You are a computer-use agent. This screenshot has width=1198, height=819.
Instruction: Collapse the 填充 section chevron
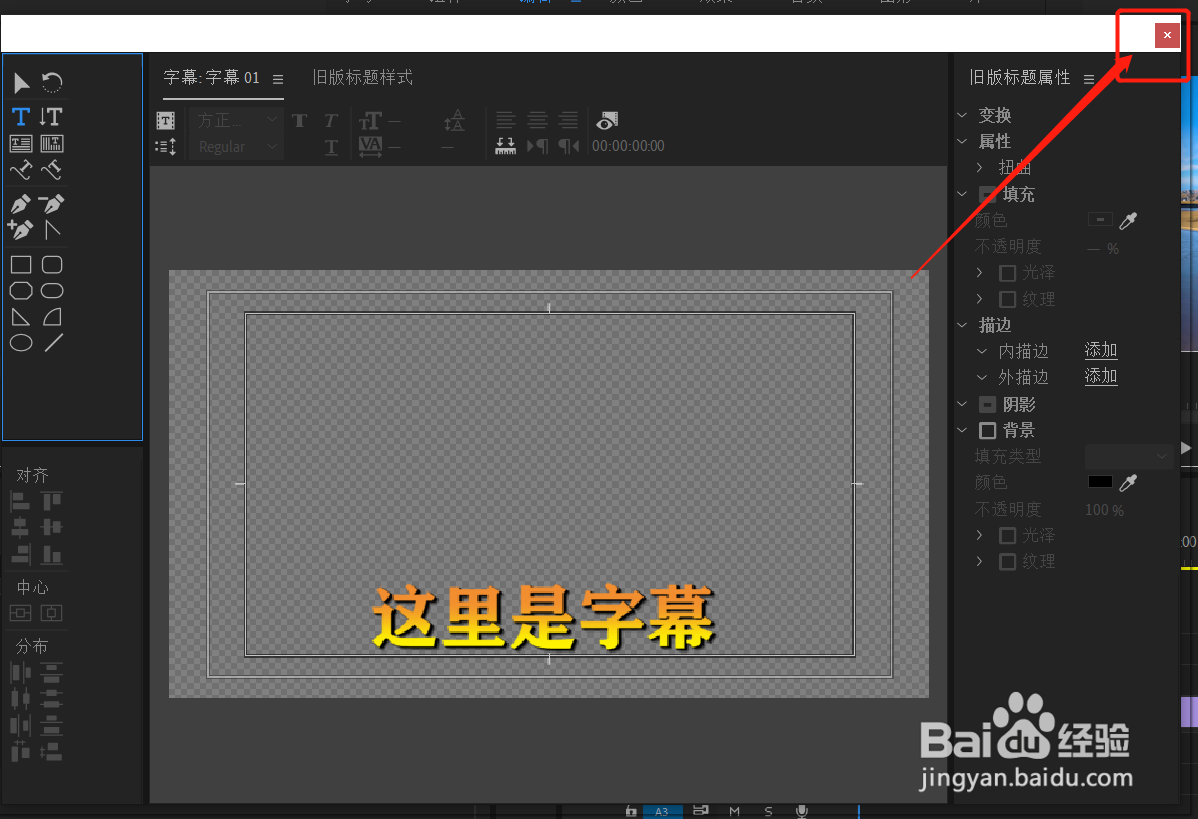pyautogui.click(x=963, y=194)
